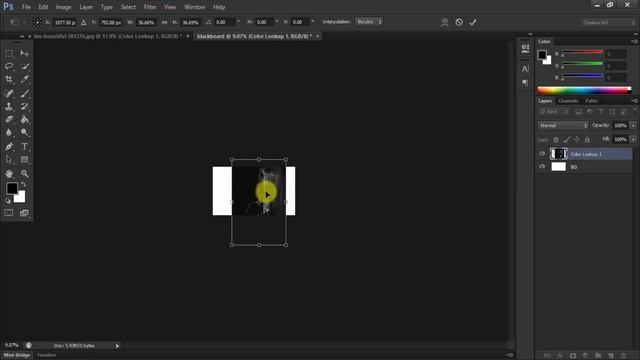Select the Spot Healing Brush tool

point(9,93)
